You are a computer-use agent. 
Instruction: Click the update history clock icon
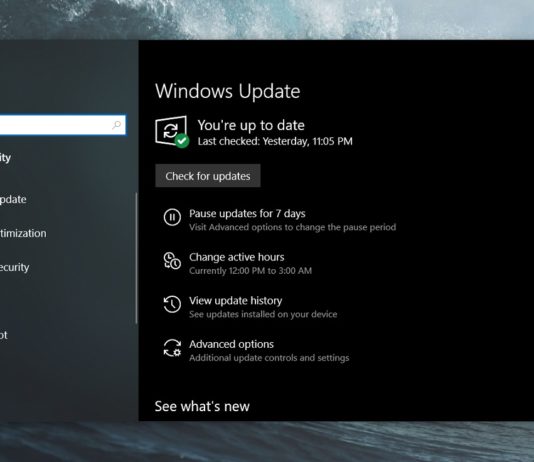[x=172, y=304]
